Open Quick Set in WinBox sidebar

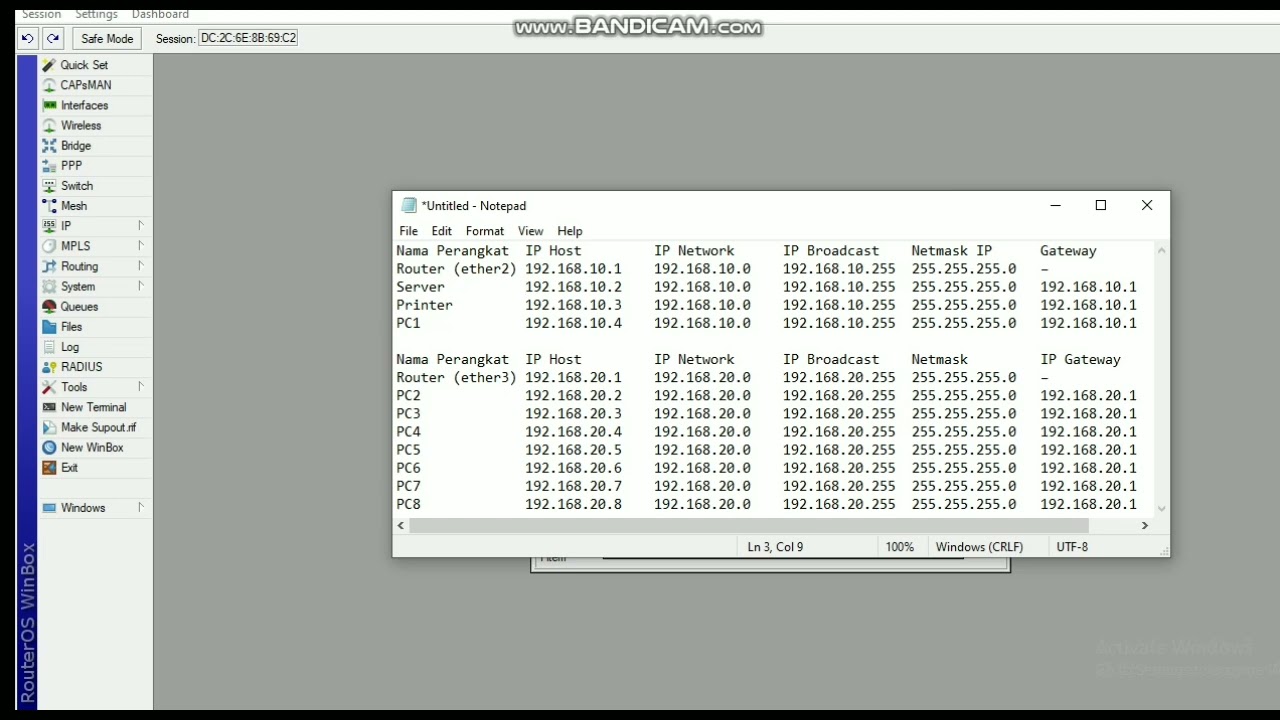pos(84,65)
